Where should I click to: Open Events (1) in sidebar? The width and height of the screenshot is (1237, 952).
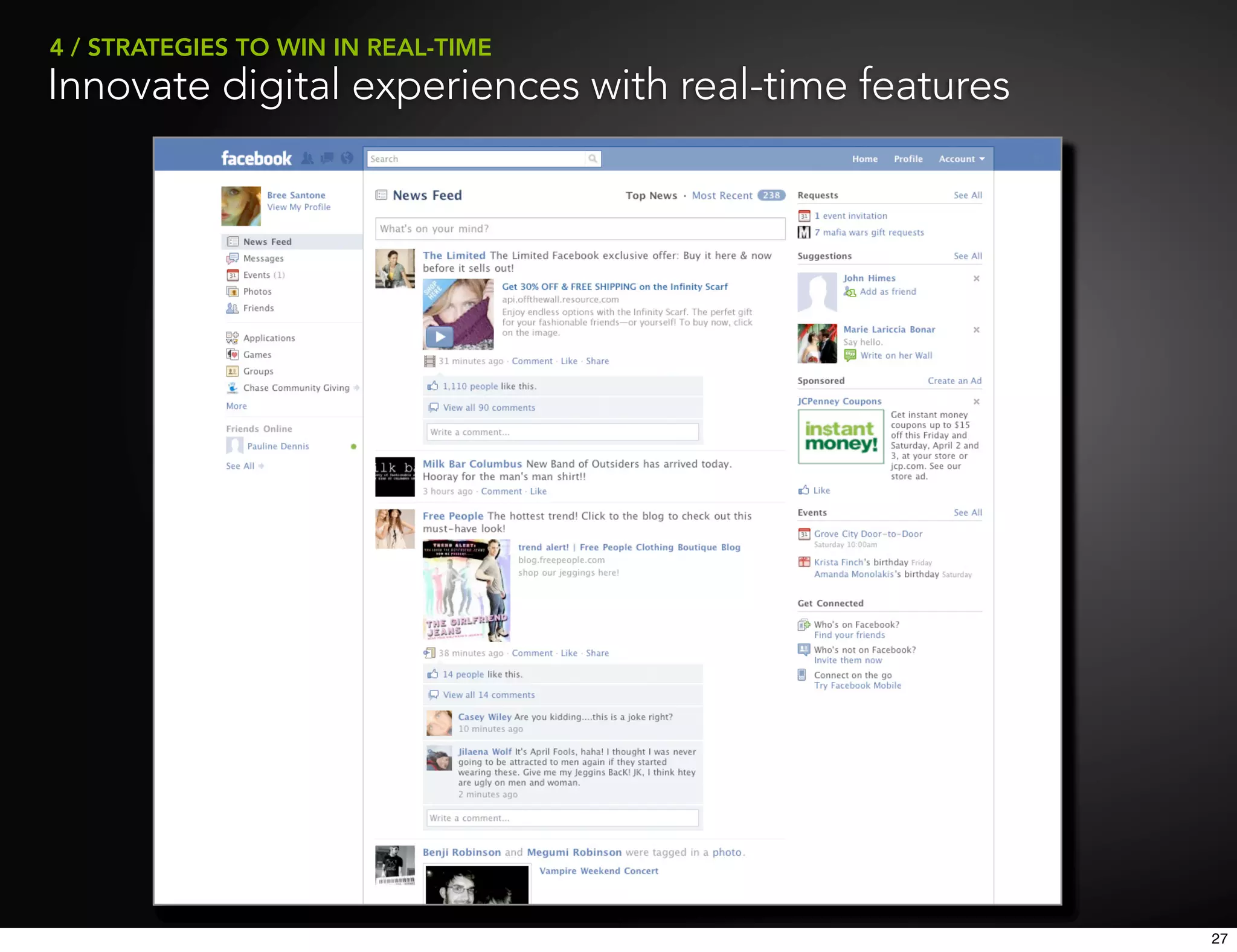(264, 275)
